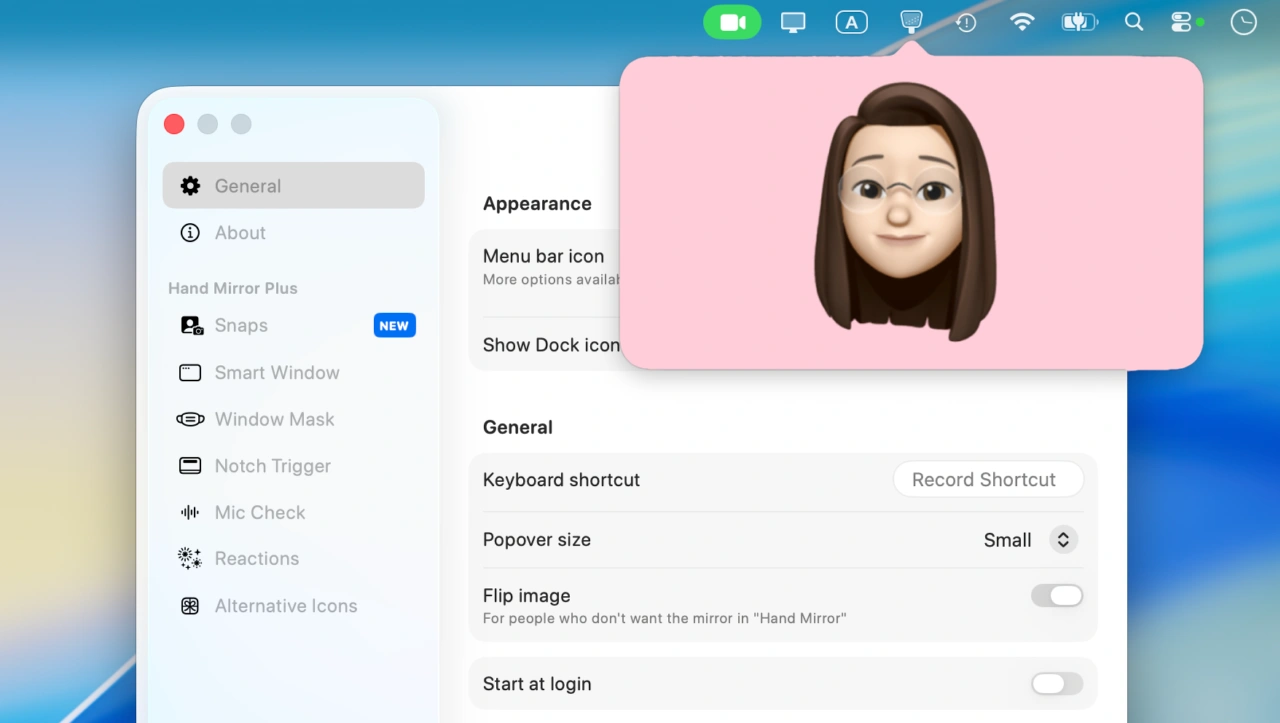Toggle the Flip image switch
The width and height of the screenshot is (1280, 723).
1056,596
